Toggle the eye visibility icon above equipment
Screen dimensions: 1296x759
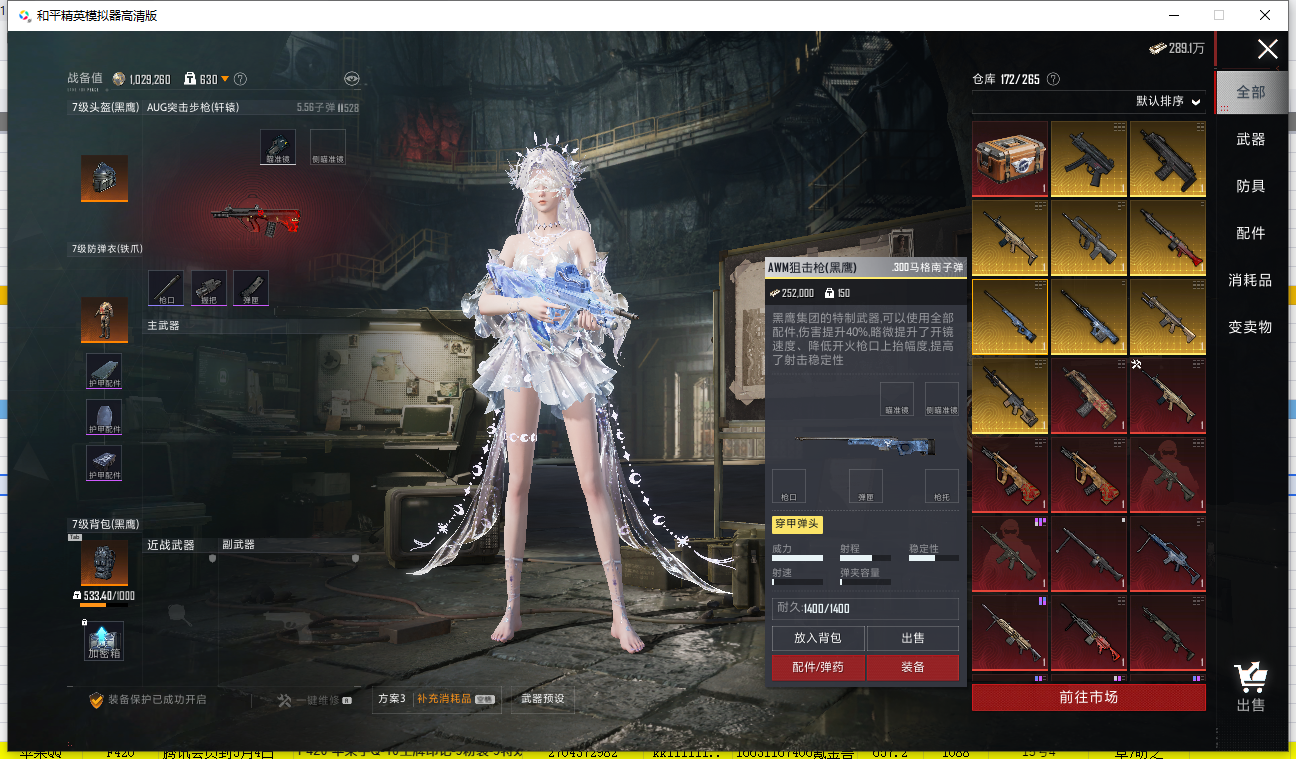[x=352, y=78]
